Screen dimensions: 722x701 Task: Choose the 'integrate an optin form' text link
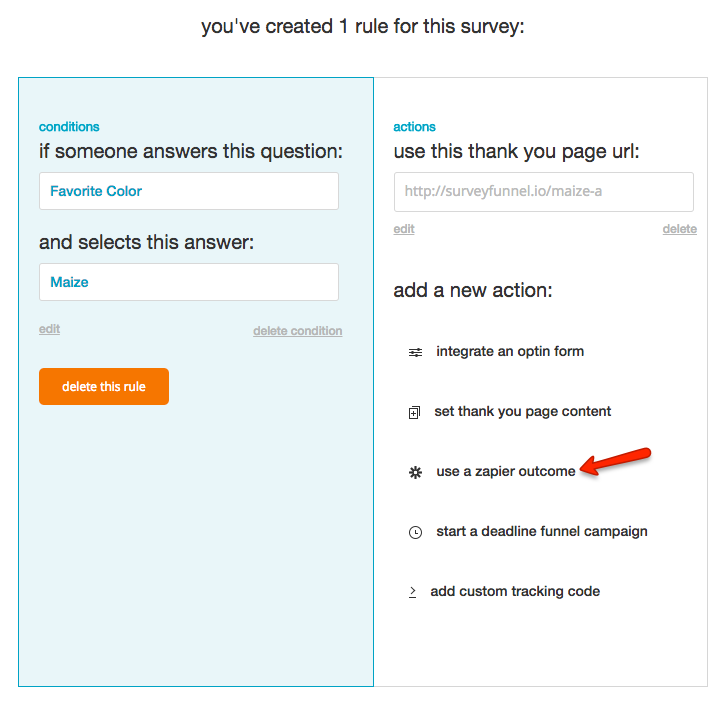[510, 351]
